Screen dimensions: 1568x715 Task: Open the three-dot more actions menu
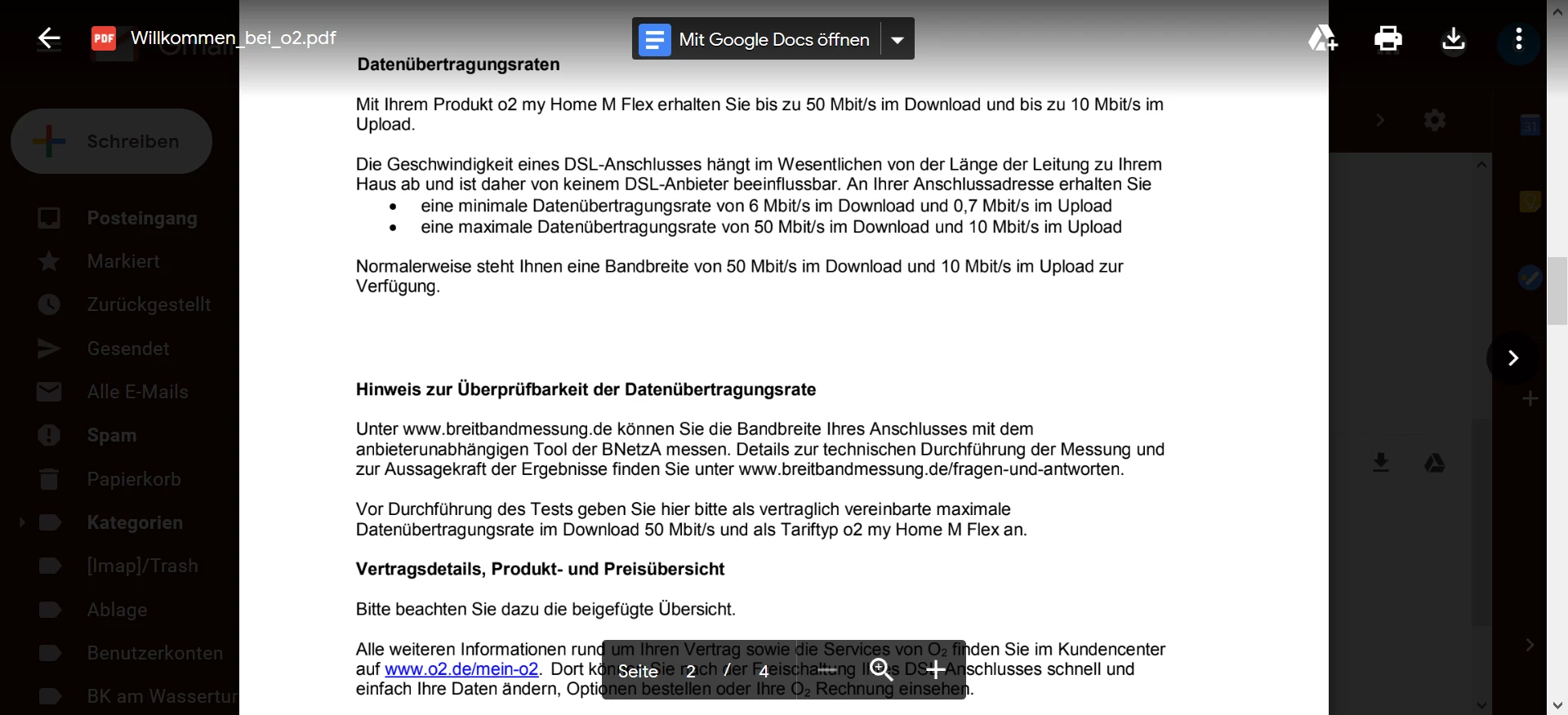click(1519, 38)
